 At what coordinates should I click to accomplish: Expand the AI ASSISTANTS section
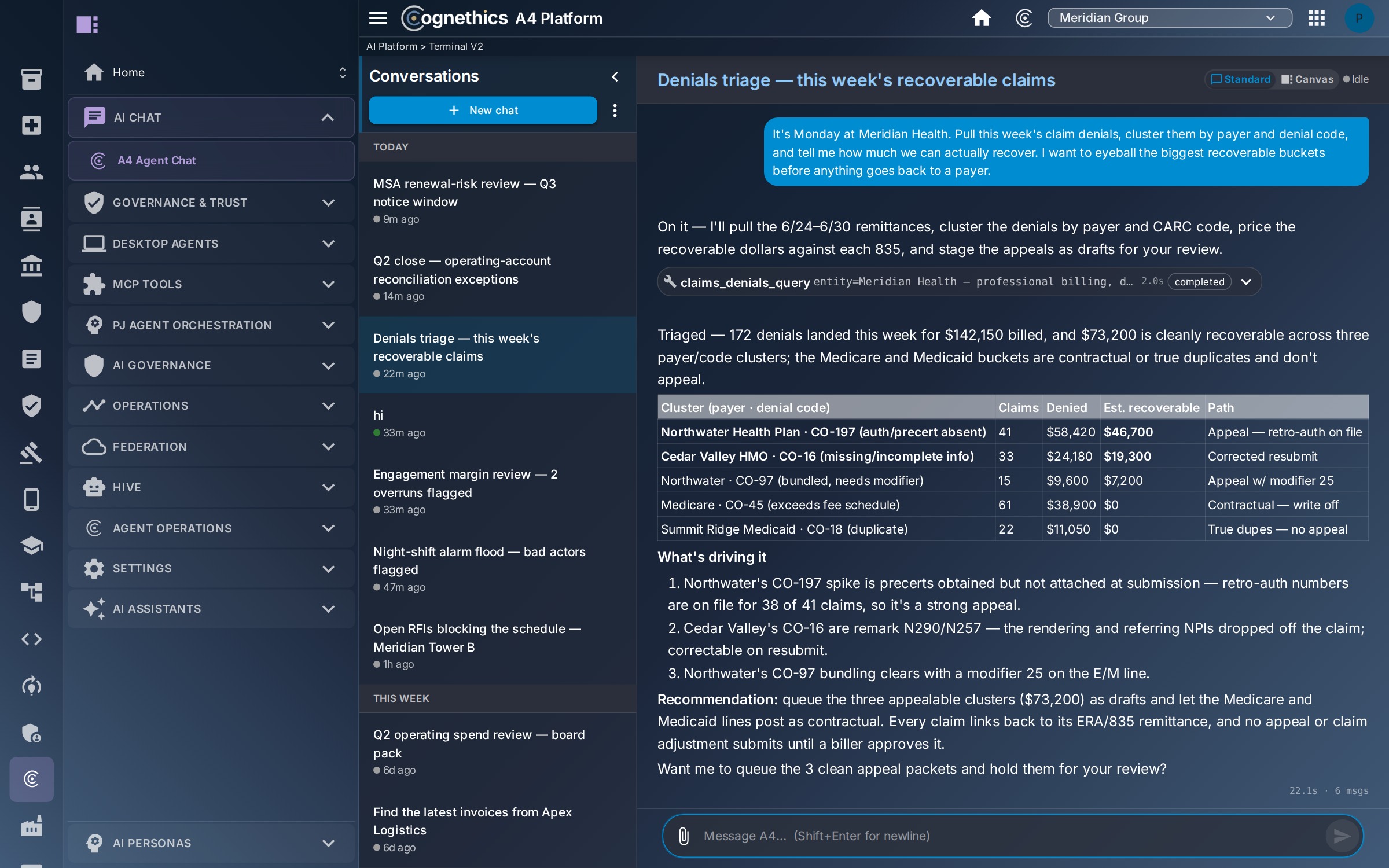211,609
